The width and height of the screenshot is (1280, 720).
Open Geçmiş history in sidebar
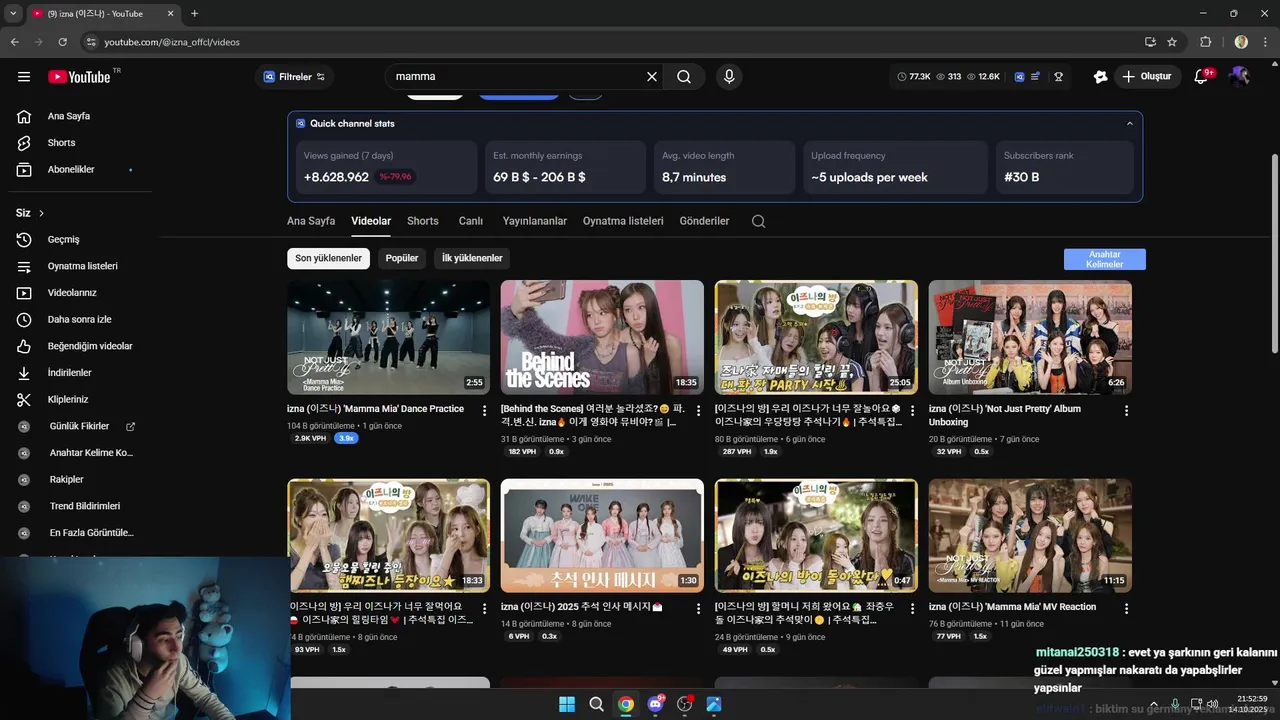(x=63, y=240)
